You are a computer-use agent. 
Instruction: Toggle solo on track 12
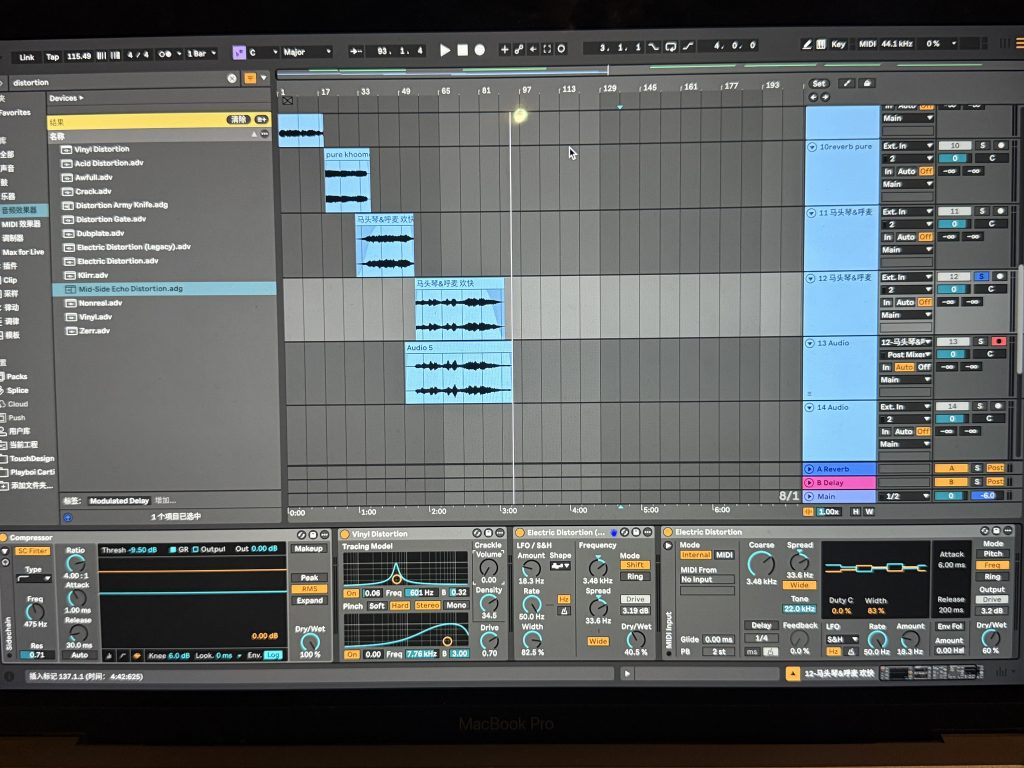981,276
